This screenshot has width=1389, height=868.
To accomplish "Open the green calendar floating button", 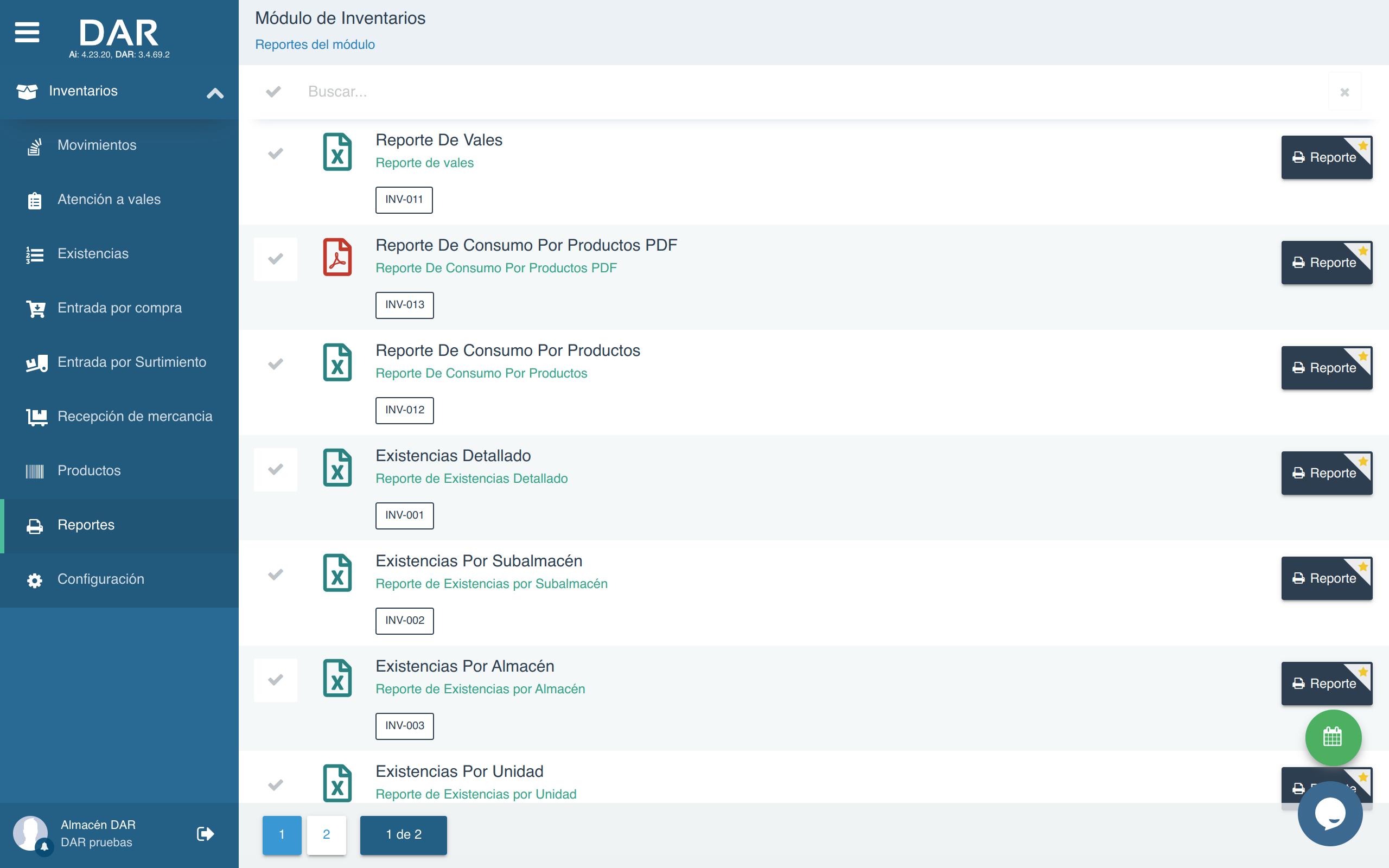I will 1332,737.
